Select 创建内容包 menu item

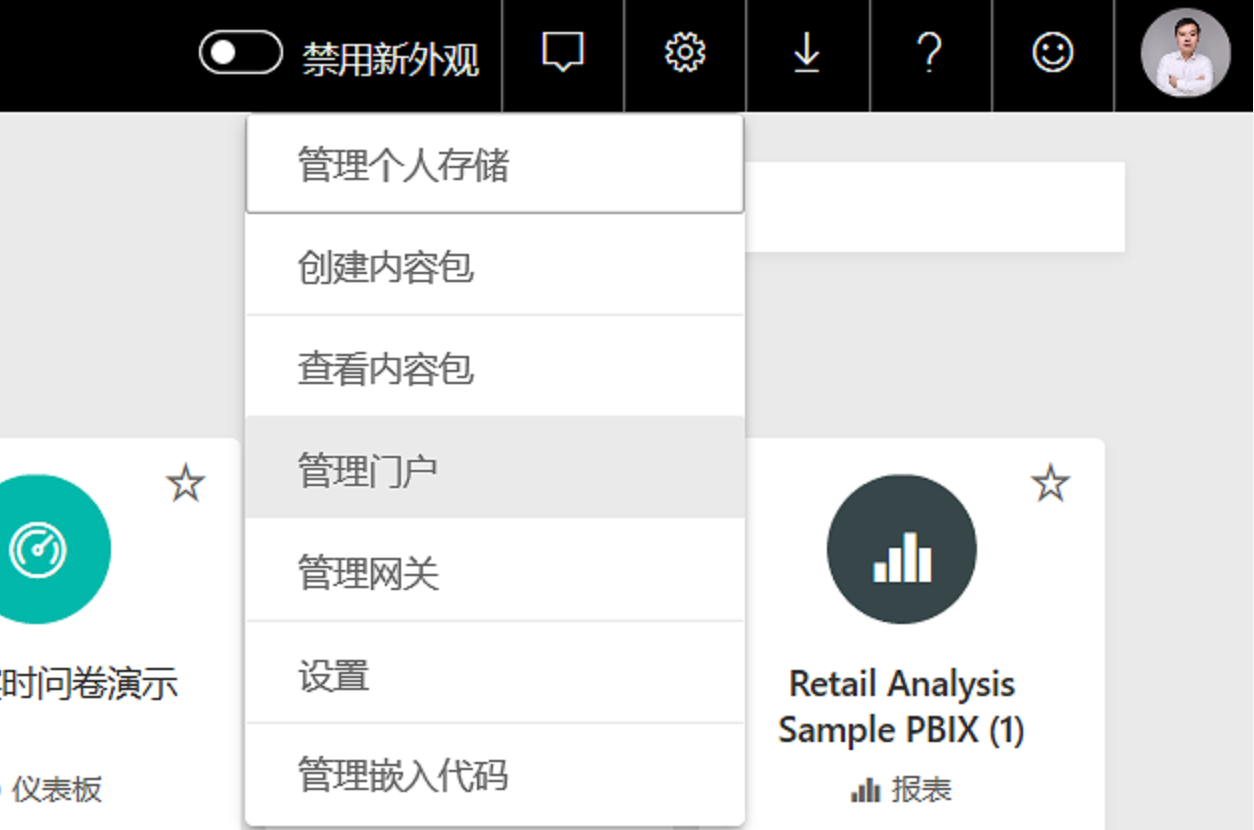[x=495, y=266]
